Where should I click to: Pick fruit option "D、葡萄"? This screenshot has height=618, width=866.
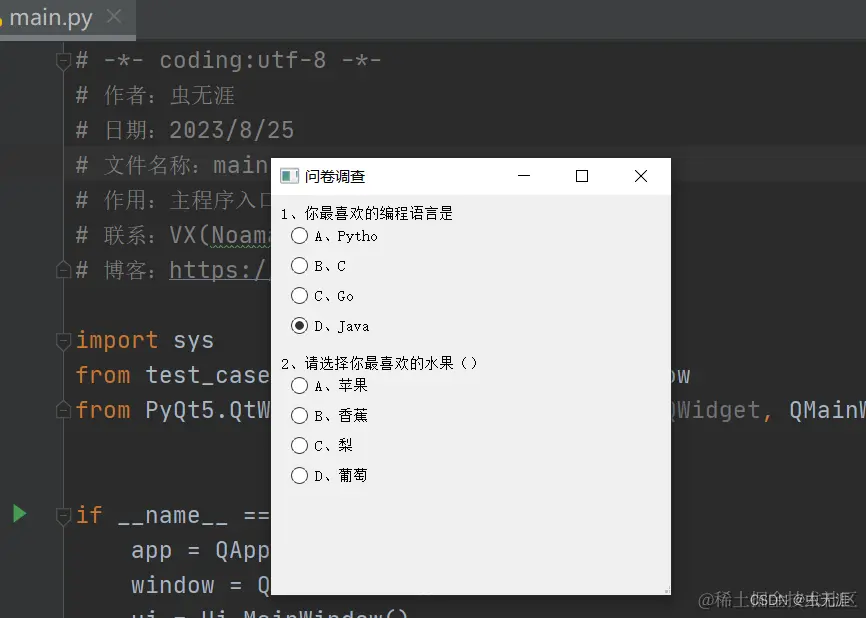pos(300,475)
